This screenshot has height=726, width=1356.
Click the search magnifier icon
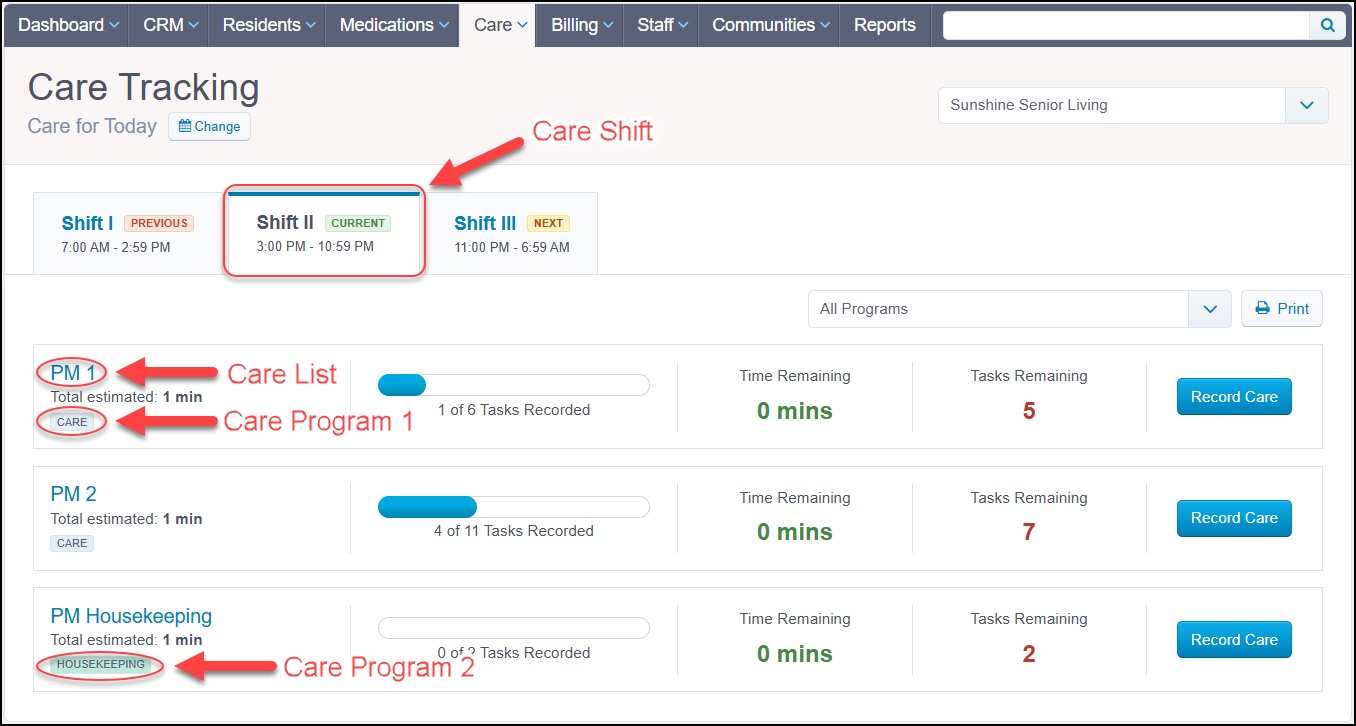[1327, 26]
